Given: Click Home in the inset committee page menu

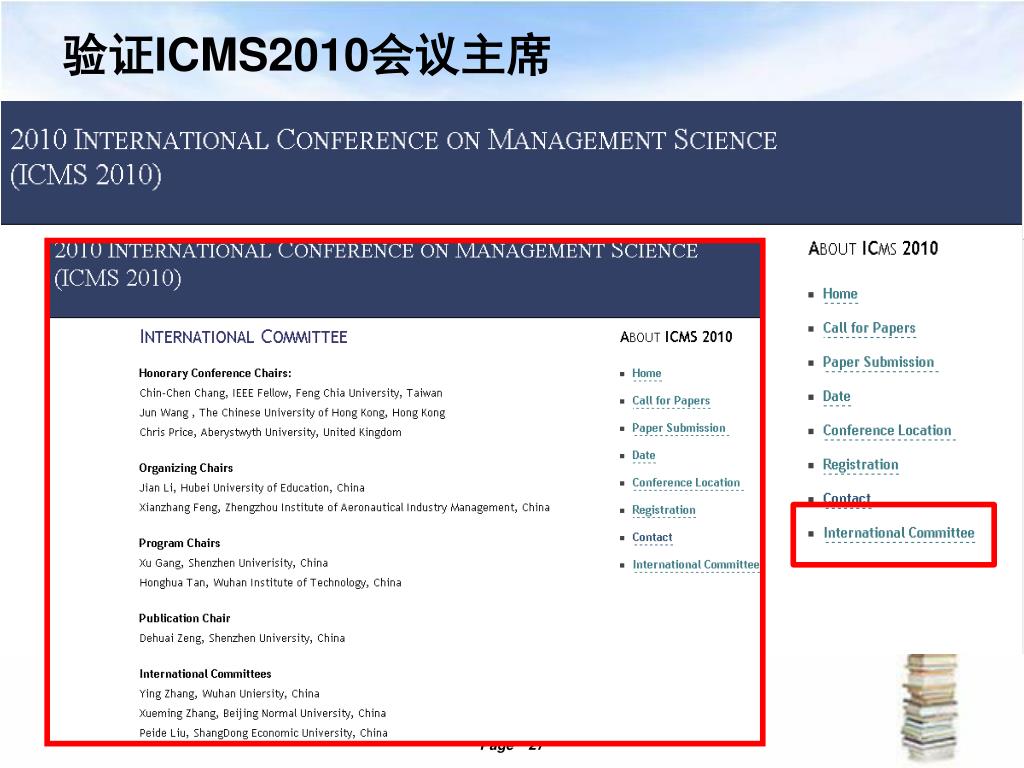Looking at the screenshot, I should tap(647, 373).
